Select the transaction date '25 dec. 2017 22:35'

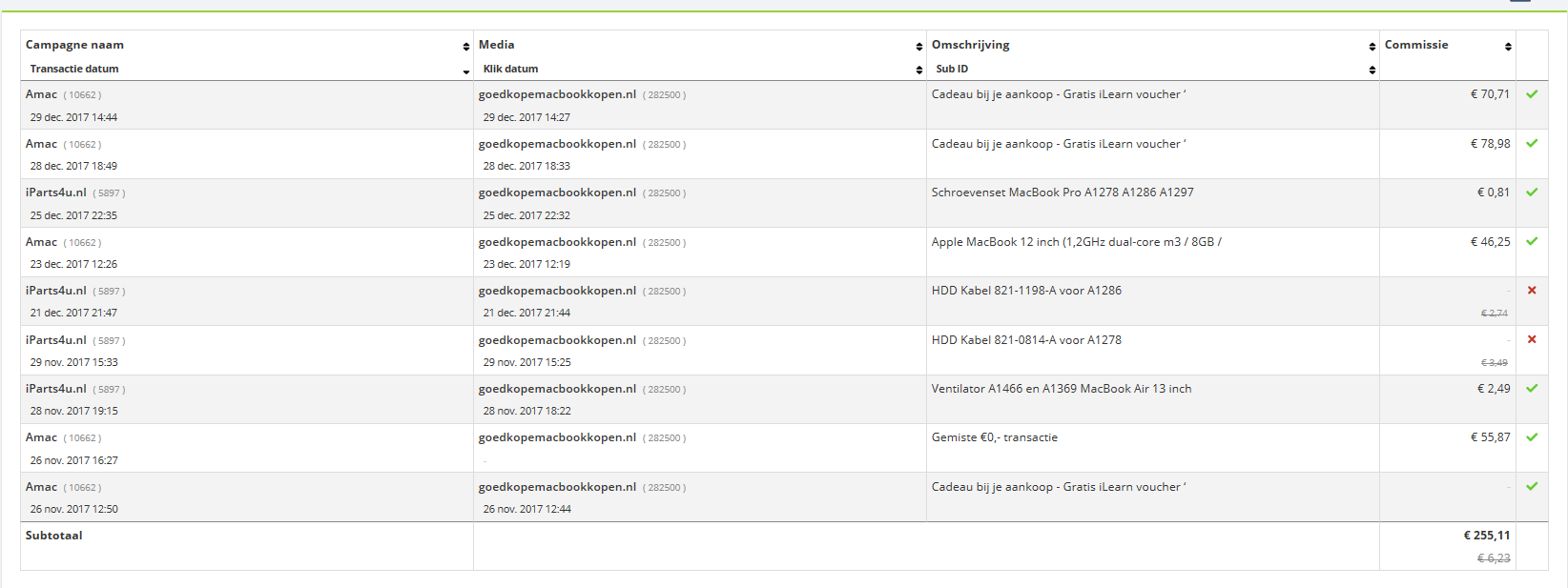tap(73, 215)
